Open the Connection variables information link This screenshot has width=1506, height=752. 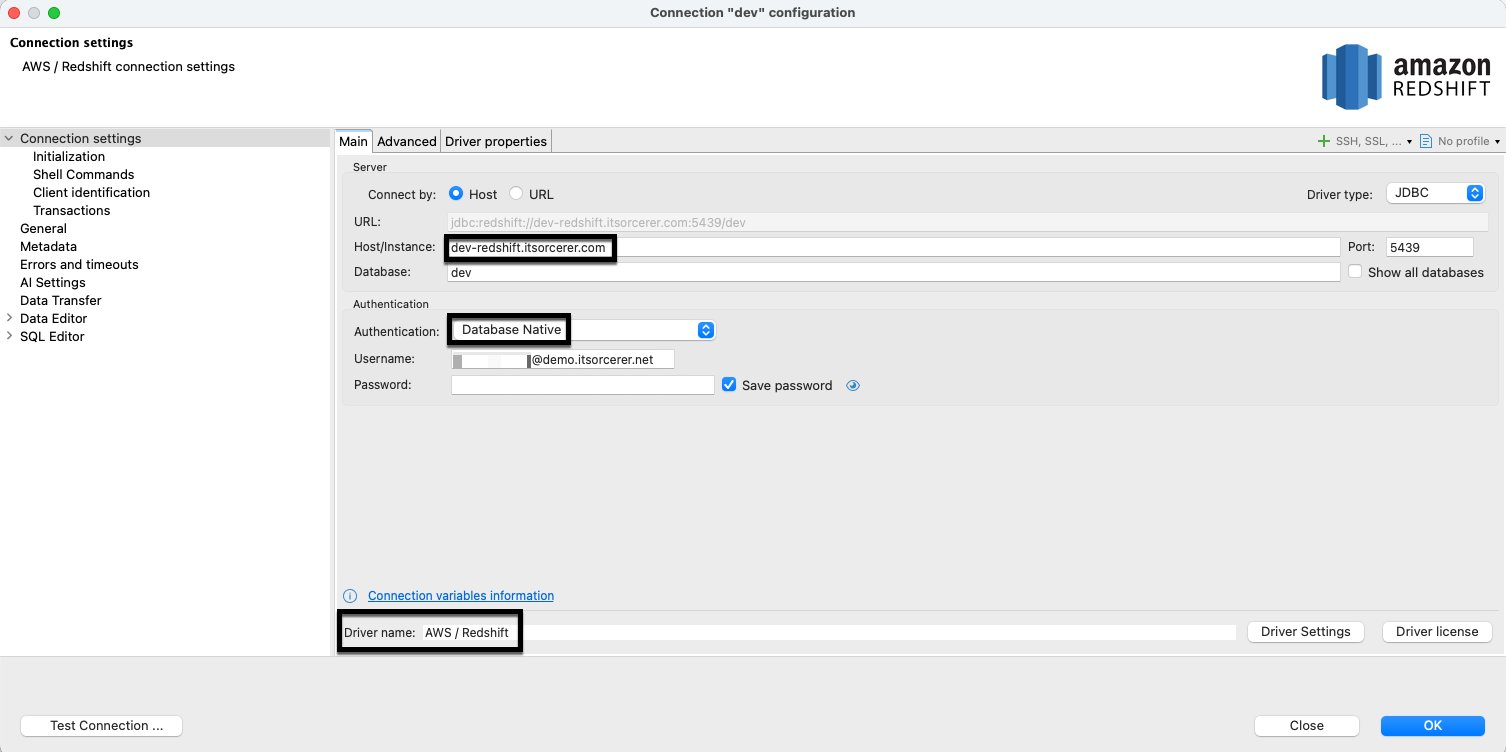pos(461,595)
